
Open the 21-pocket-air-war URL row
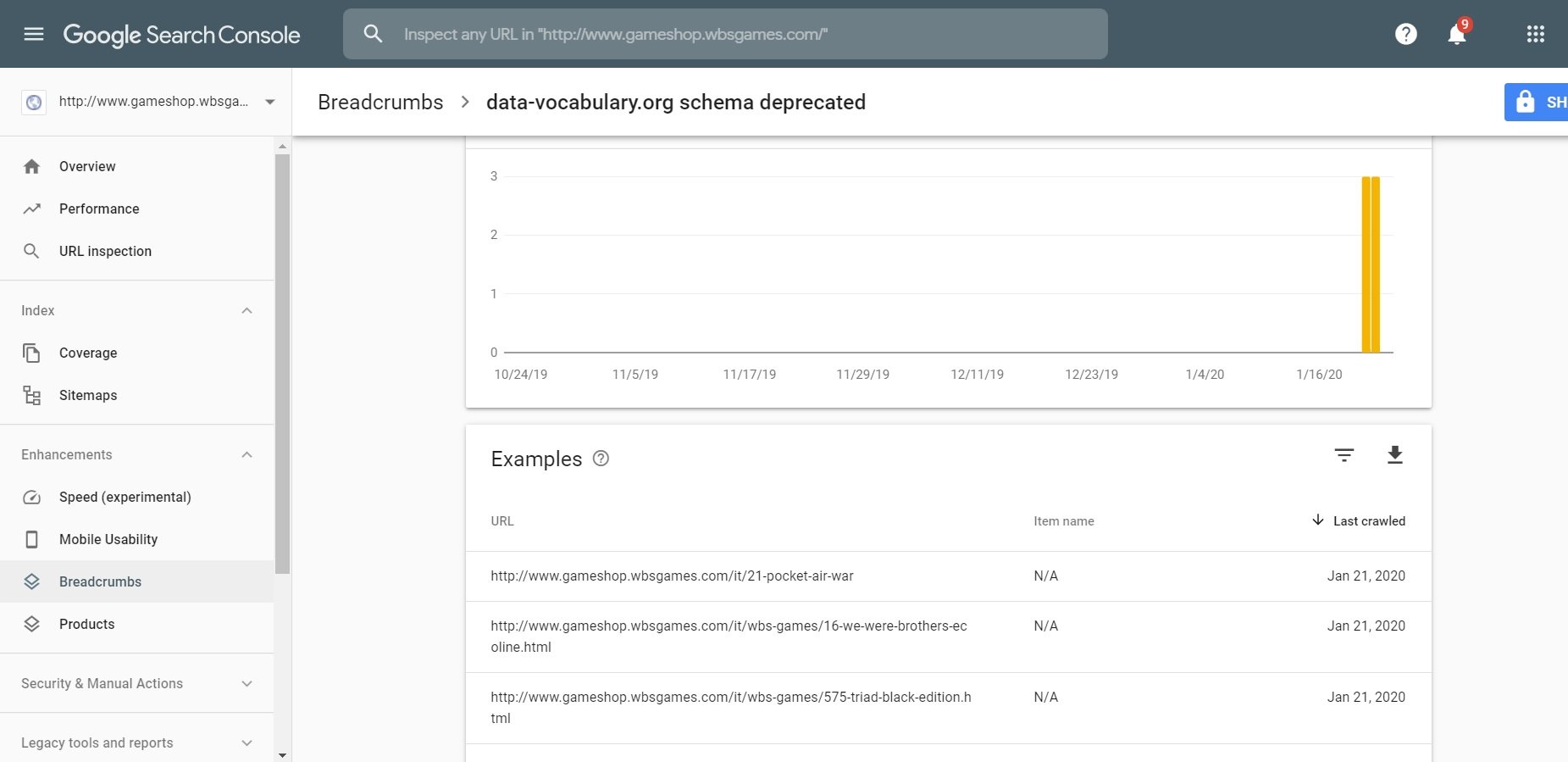point(672,576)
